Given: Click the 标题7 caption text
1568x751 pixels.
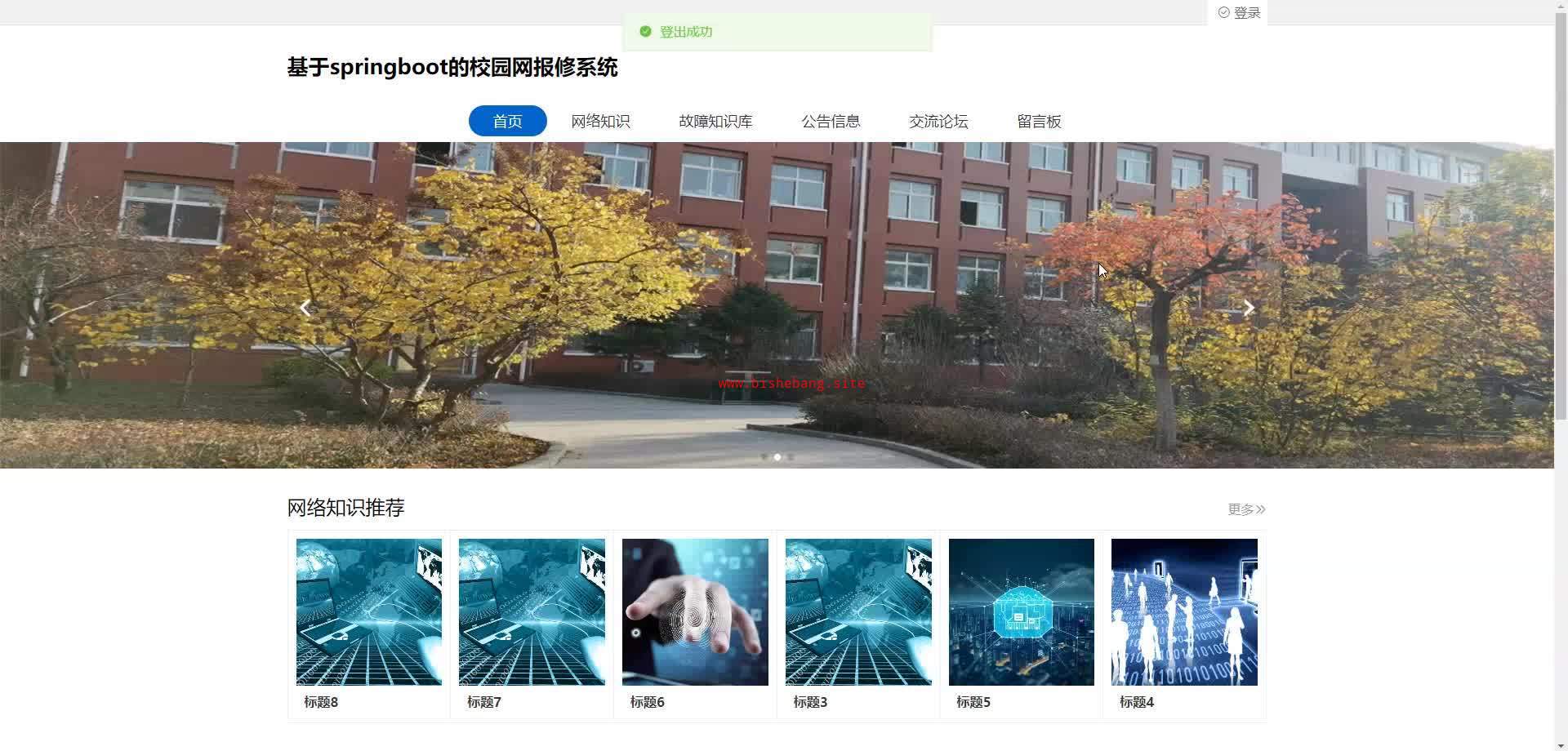Looking at the screenshot, I should pos(484,702).
